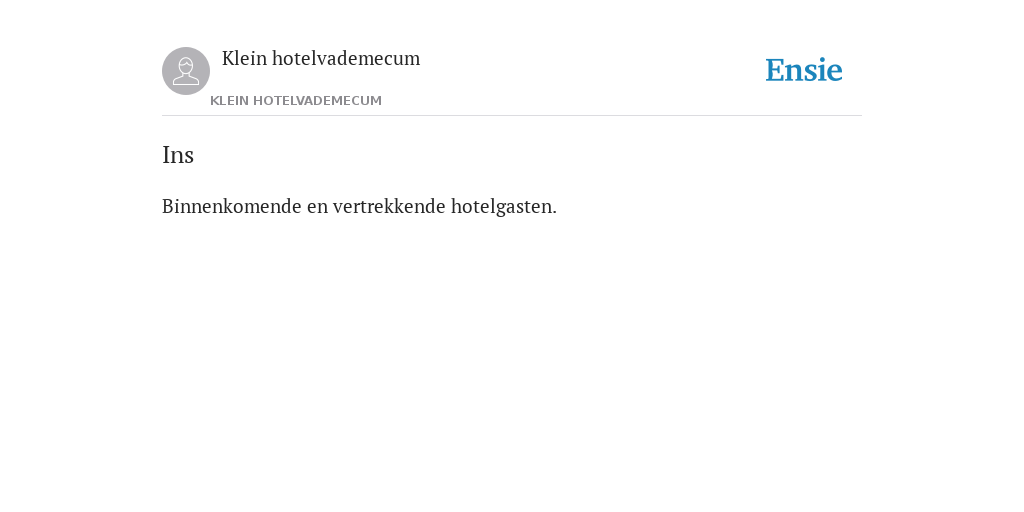Select the word vertrekkende in definition

pos(389,206)
